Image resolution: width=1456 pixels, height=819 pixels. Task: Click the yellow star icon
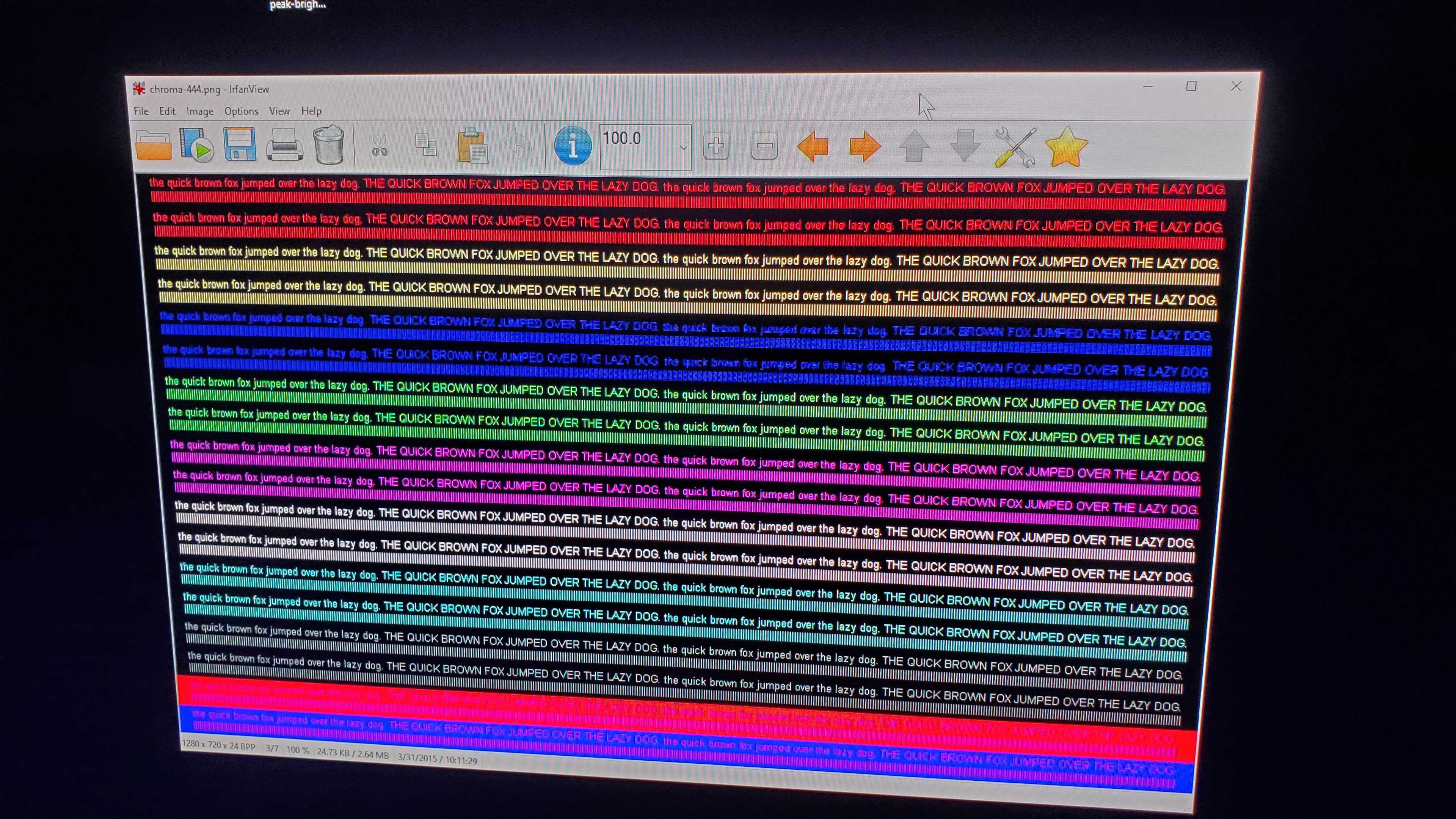point(1066,147)
